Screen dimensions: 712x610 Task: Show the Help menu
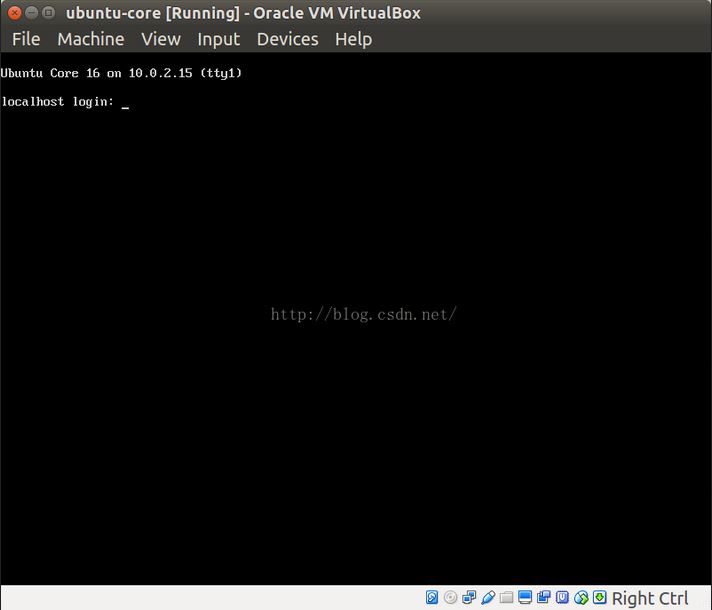tap(353, 39)
